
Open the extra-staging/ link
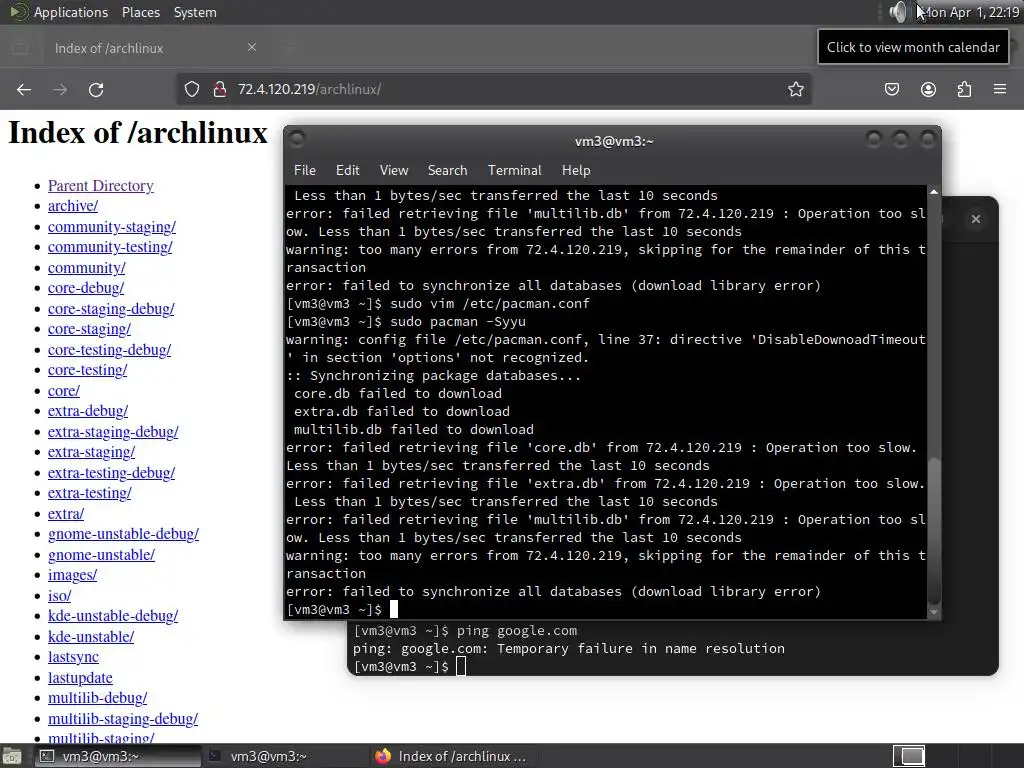(x=91, y=453)
